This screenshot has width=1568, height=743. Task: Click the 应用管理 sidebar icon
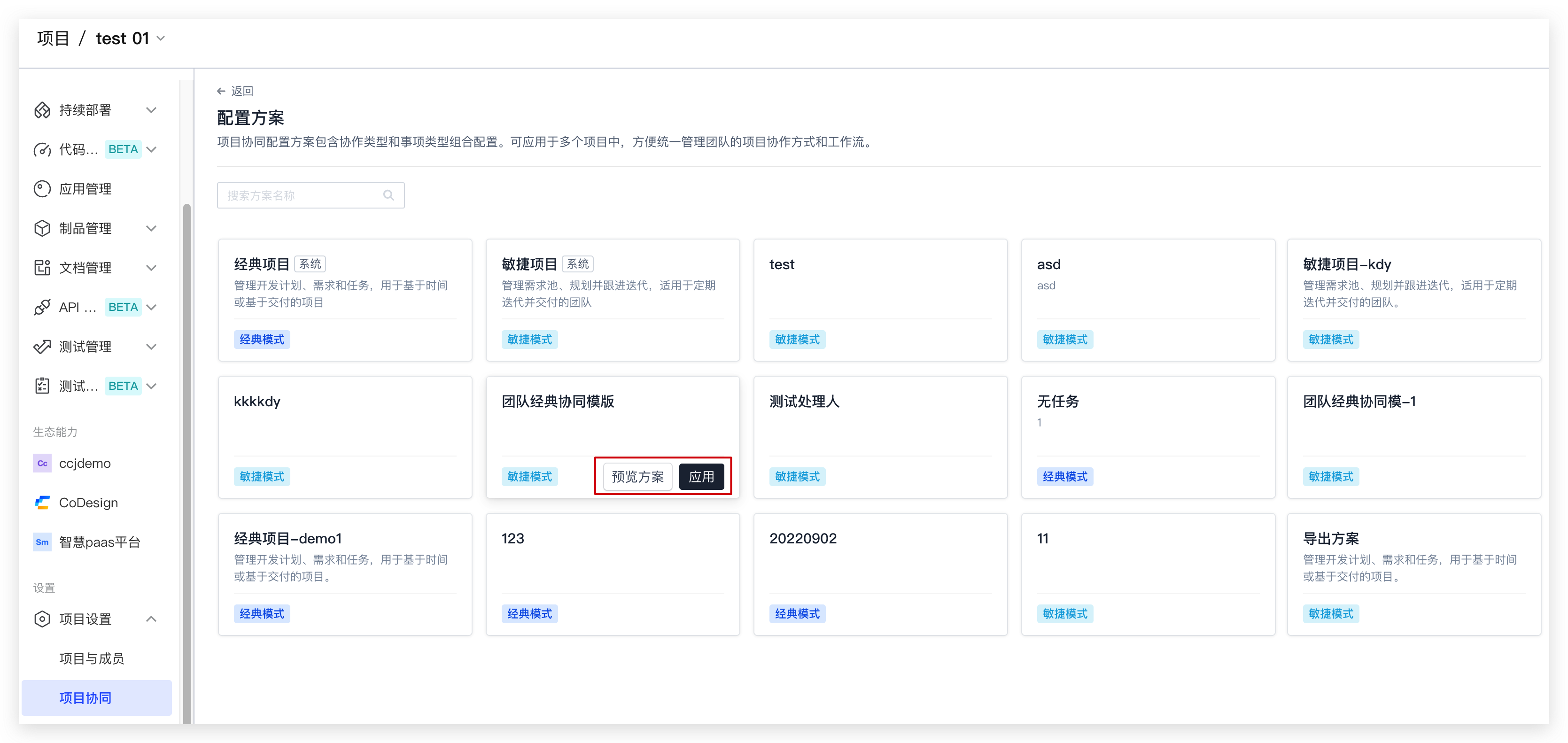(42, 189)
